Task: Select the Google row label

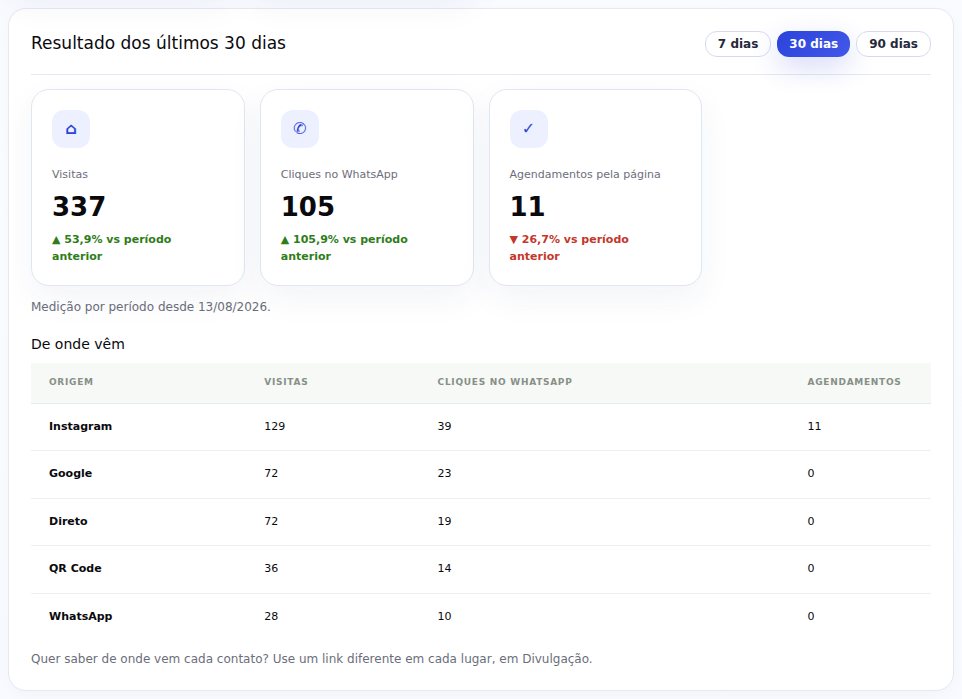Action: click(71, 473)
